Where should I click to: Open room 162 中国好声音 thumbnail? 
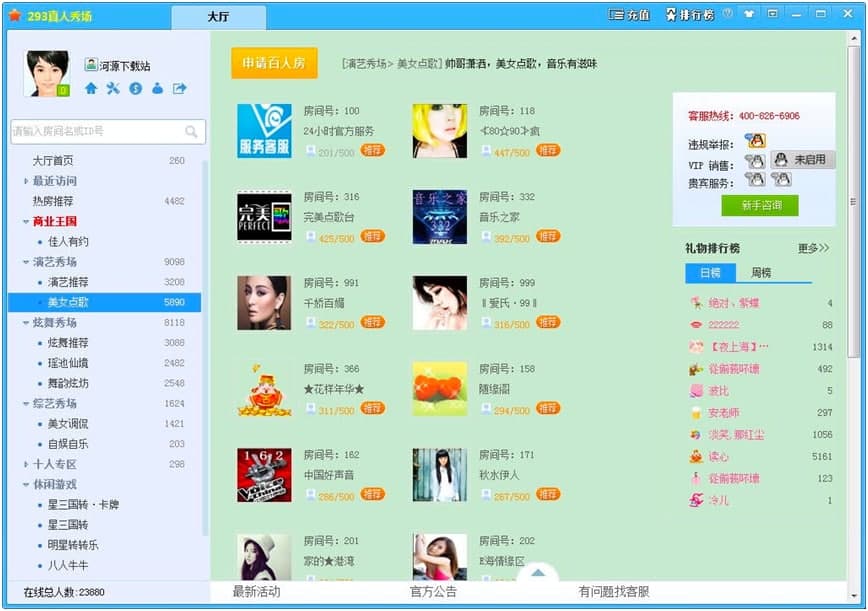pos(264,475)
